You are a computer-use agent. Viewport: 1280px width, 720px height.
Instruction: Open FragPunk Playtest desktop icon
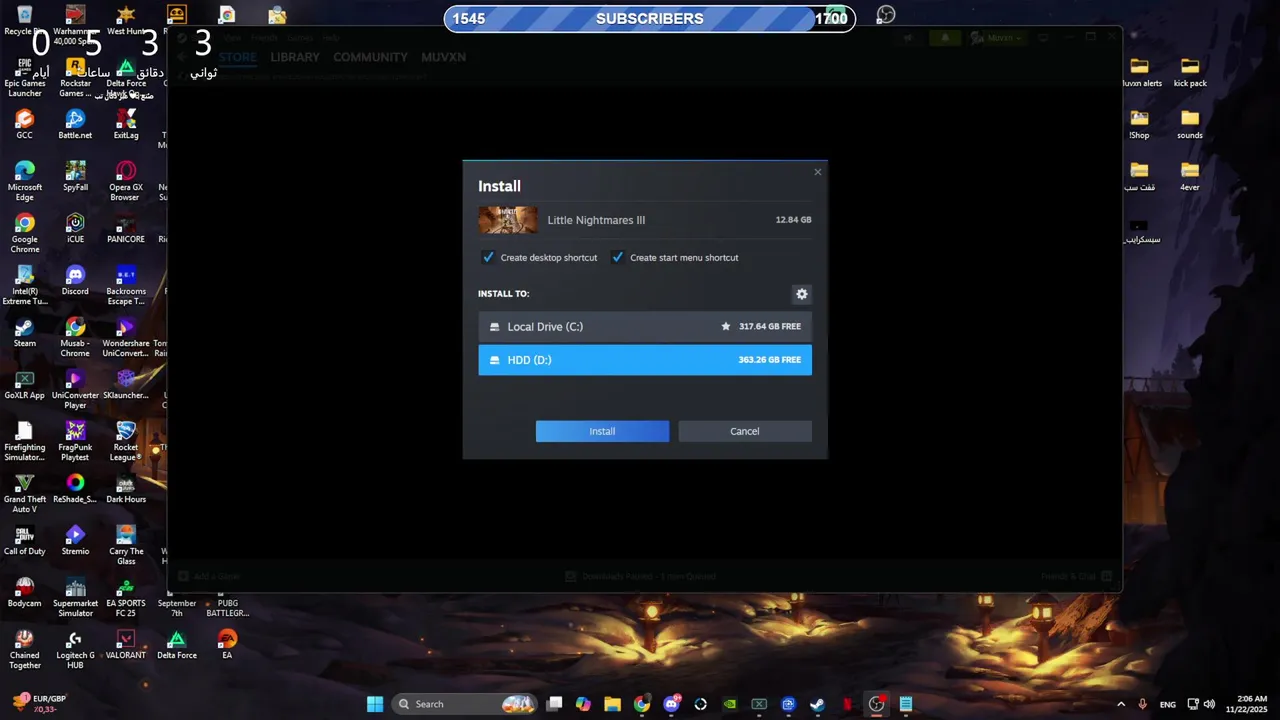point(75,441)
